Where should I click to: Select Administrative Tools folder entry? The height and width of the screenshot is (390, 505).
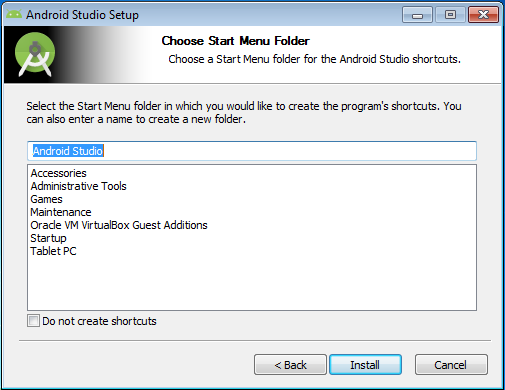(x=79, y=186)
